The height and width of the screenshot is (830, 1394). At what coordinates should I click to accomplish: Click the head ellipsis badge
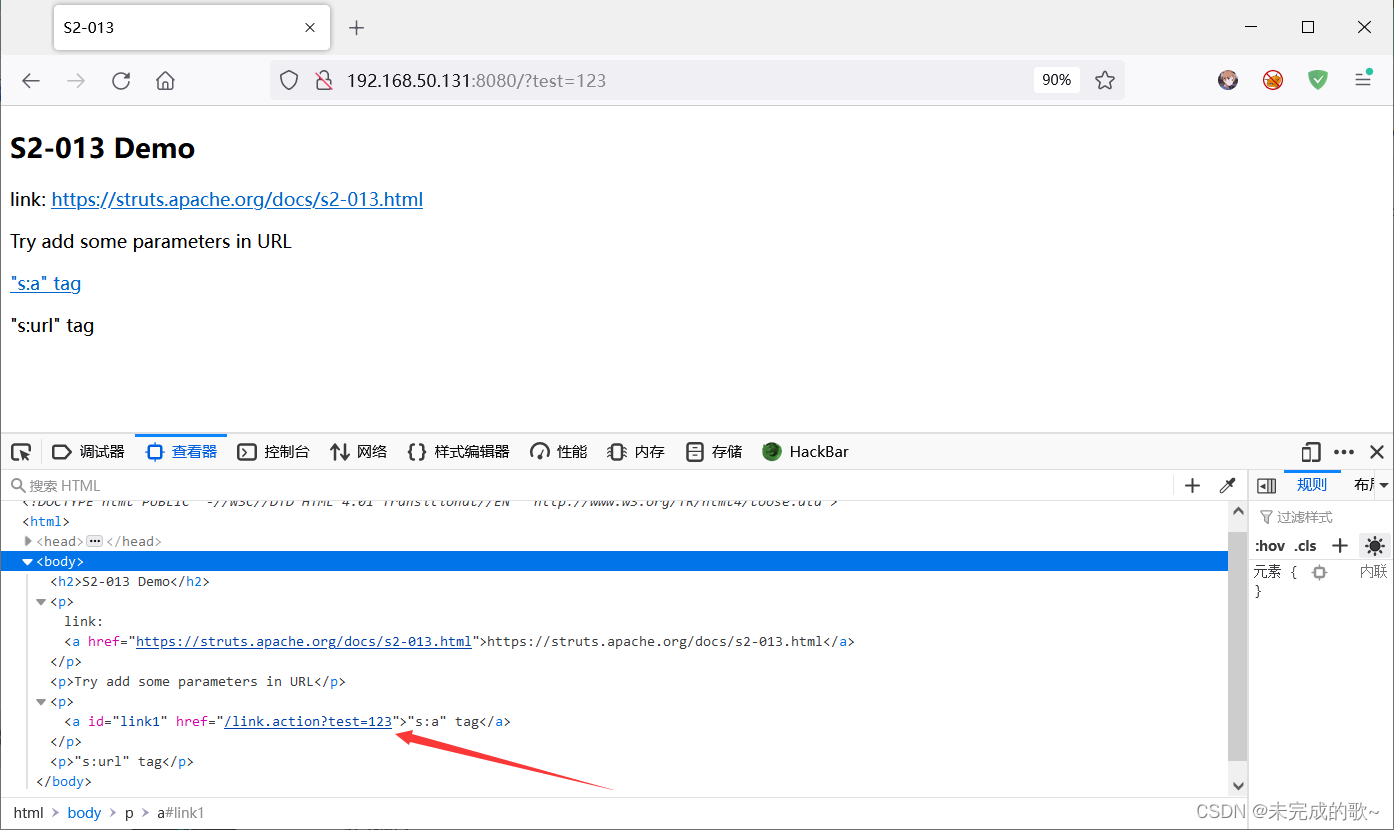tap(95, 541)
